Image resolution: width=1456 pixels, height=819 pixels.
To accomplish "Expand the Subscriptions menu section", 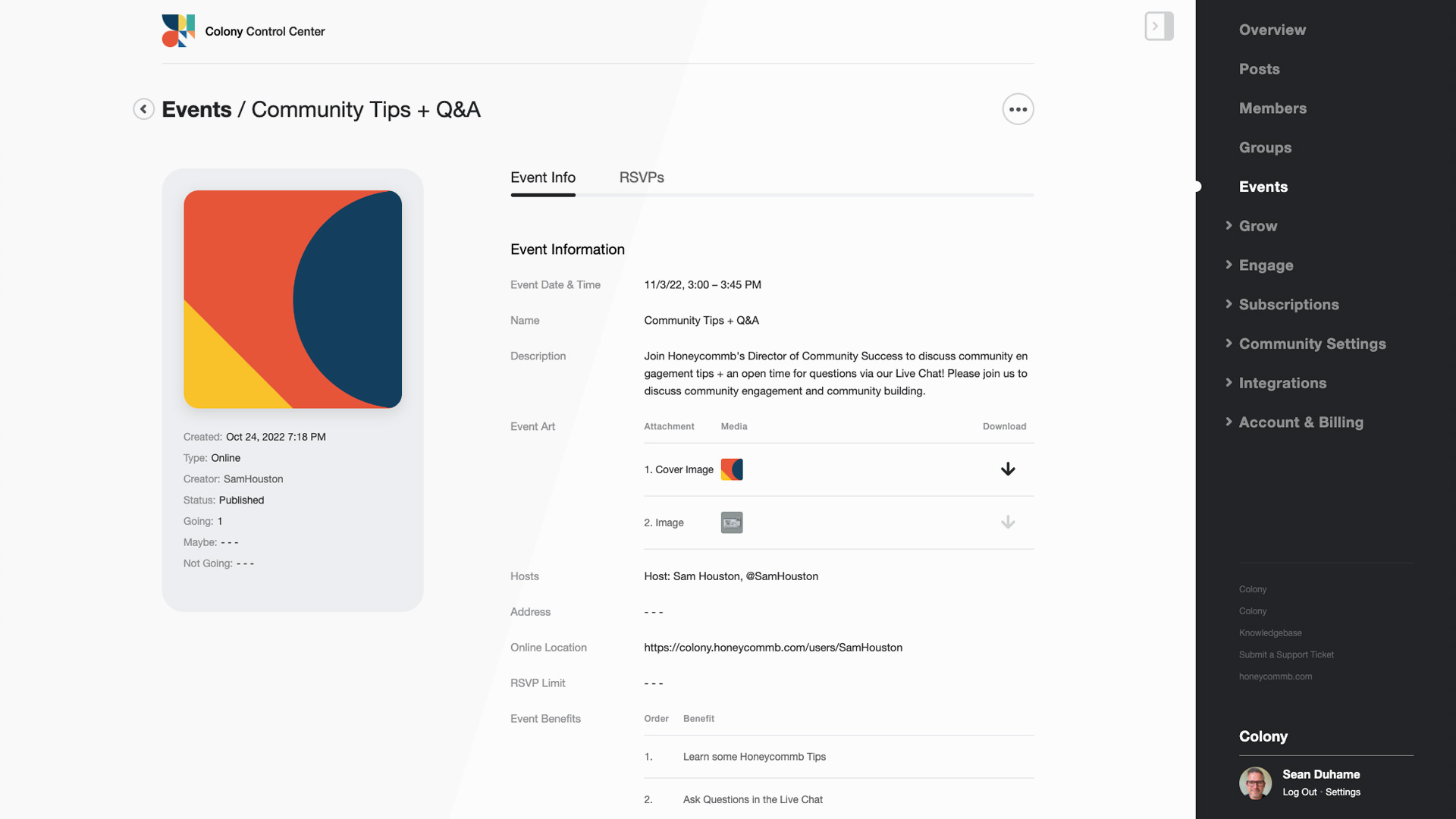I will point(1288,305).
